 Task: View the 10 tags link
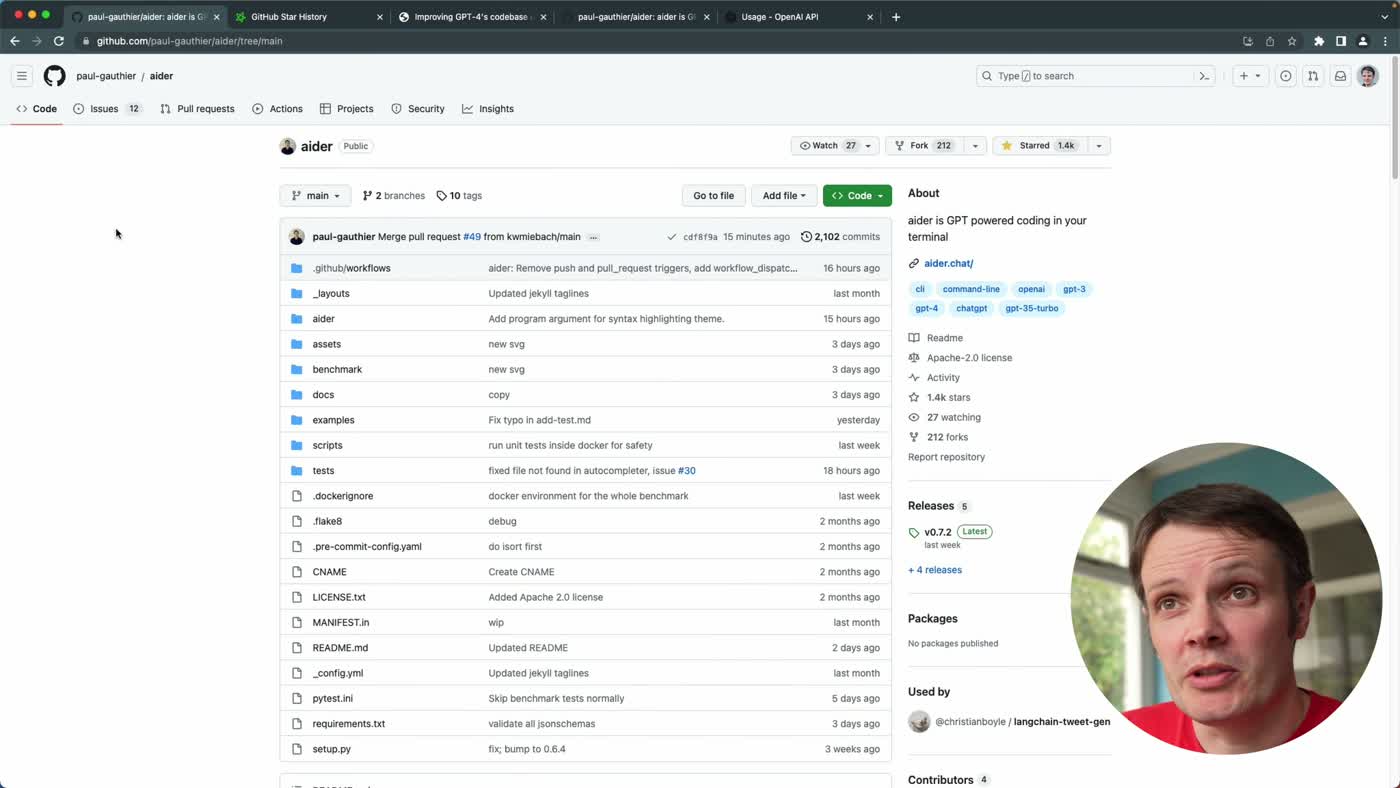click(459, 196)
